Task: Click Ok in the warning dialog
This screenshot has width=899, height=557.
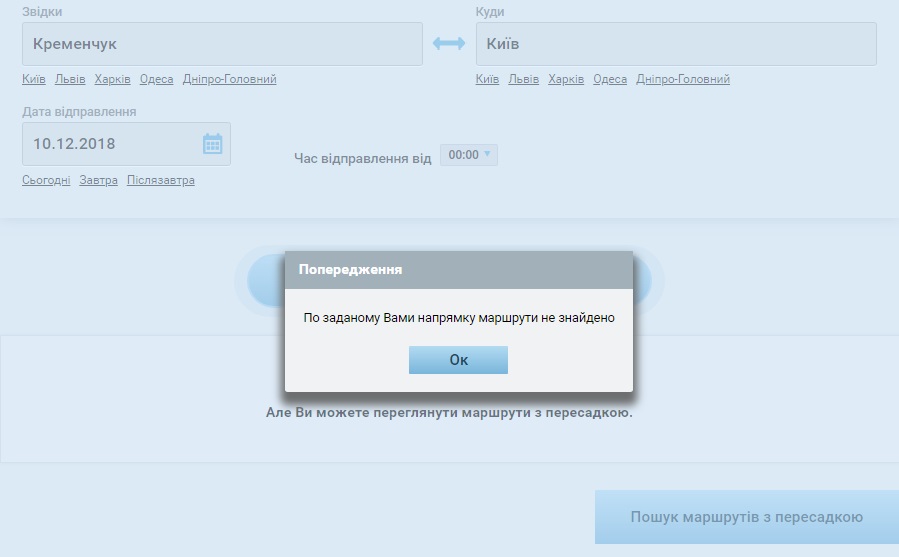Action: [x=458, y=360]
